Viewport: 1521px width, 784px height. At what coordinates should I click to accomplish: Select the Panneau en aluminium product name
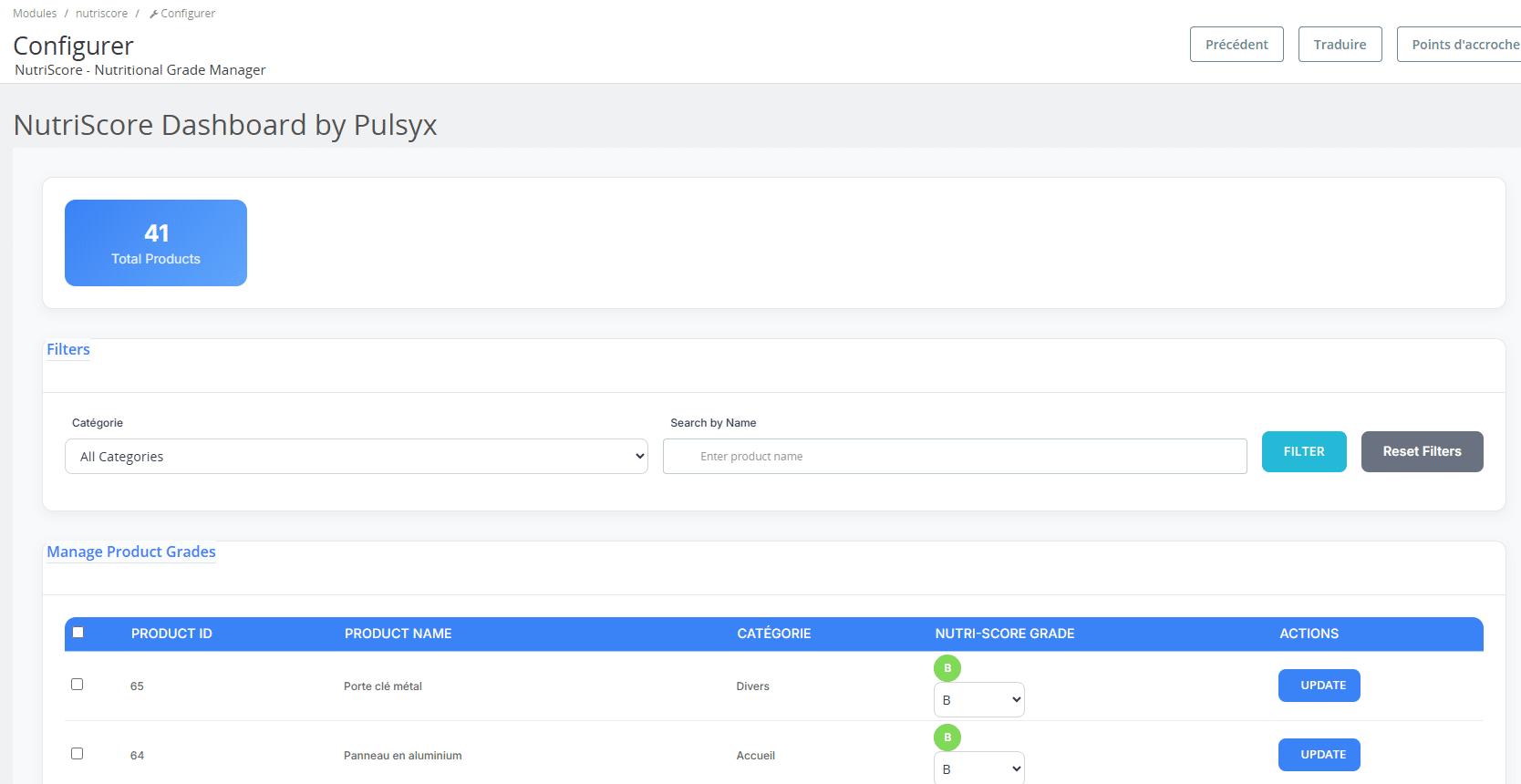403,756
